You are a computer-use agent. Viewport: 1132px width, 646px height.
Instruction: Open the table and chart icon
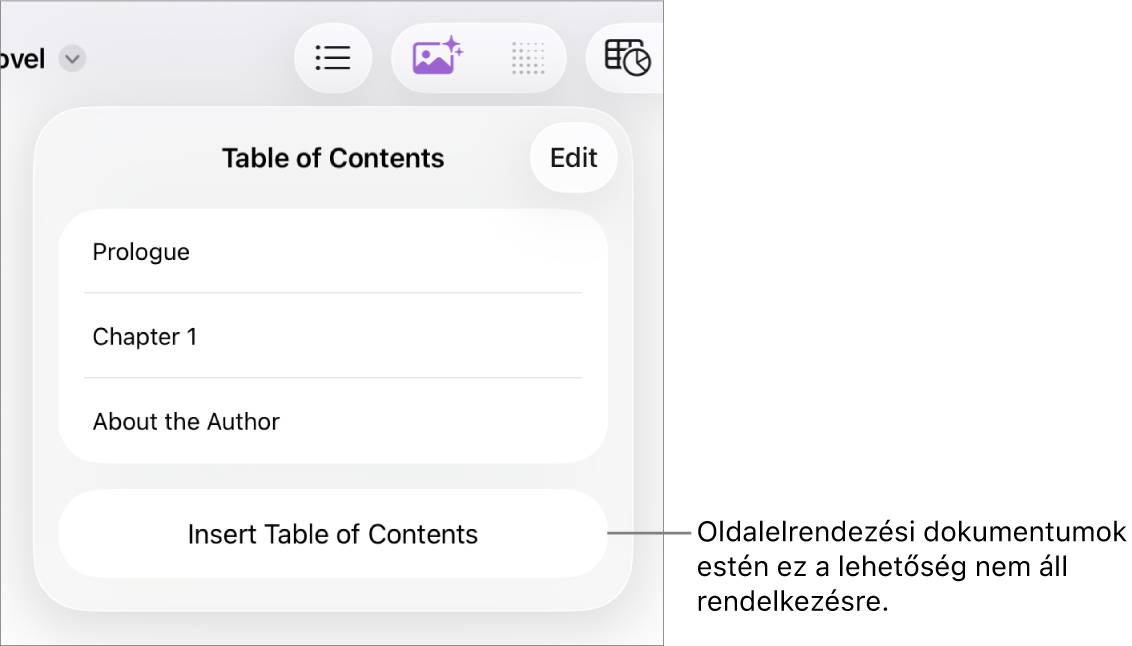click(x=627, y=58)
